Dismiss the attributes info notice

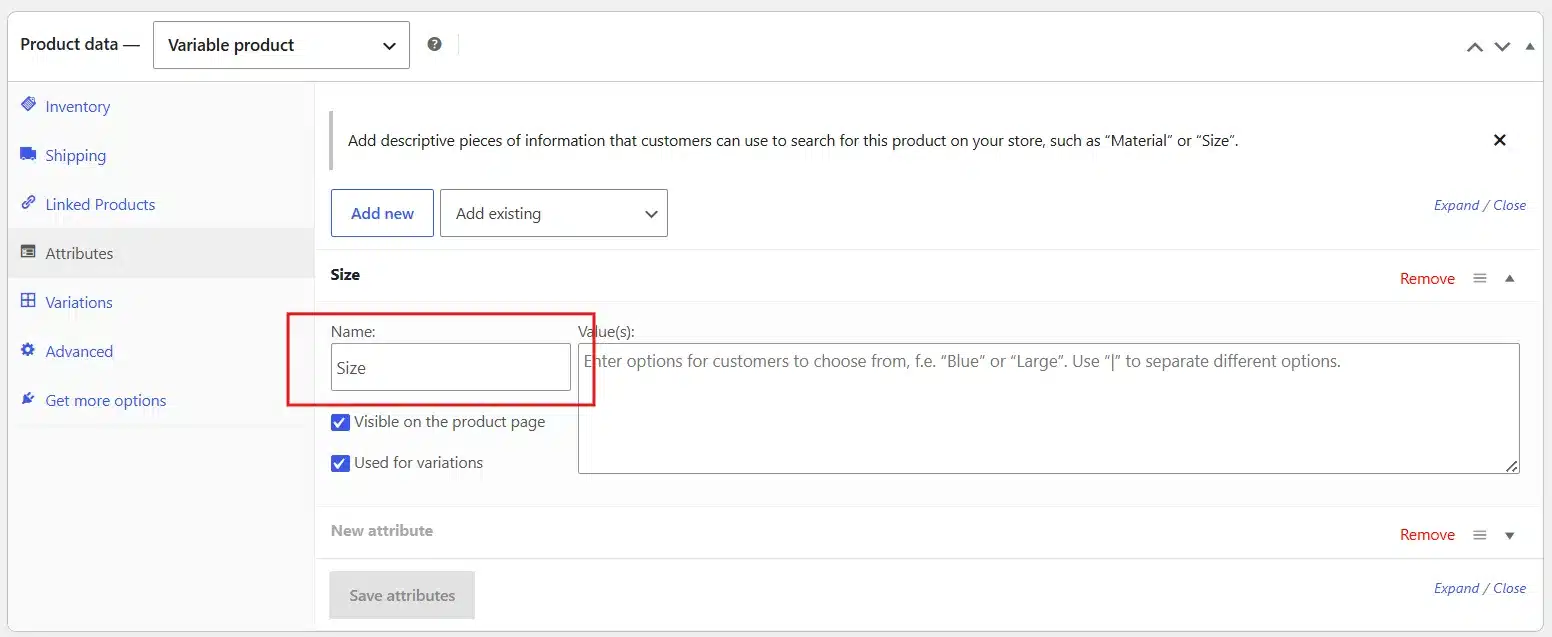coord(1499,140)
